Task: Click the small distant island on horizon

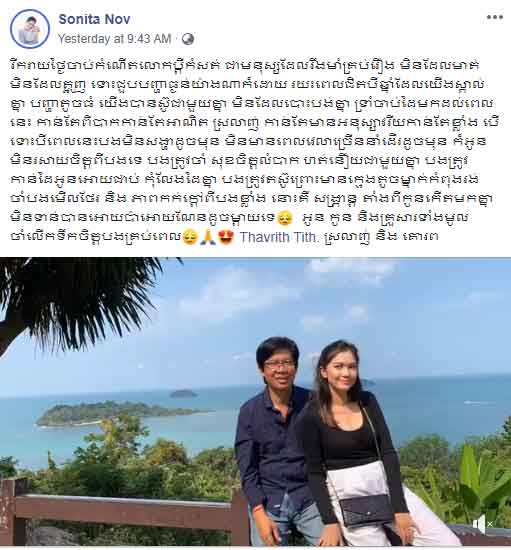Action: pos(183,394)
